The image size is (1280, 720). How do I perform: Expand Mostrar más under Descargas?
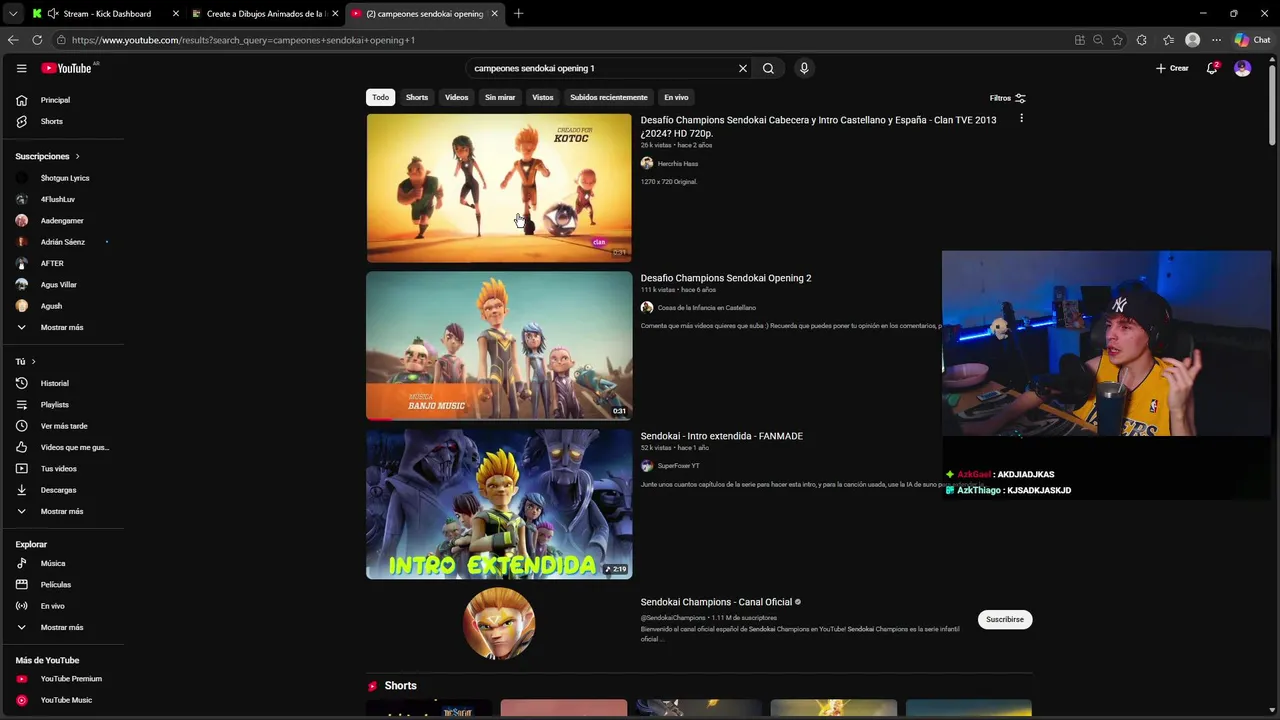pyautogui.click(x=63, y=511)
